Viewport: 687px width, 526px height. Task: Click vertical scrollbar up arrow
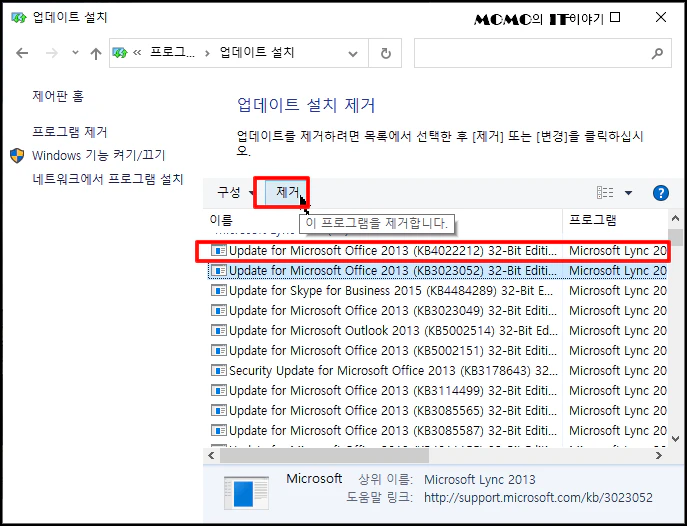pyautogui.click(x=675, y=218)
